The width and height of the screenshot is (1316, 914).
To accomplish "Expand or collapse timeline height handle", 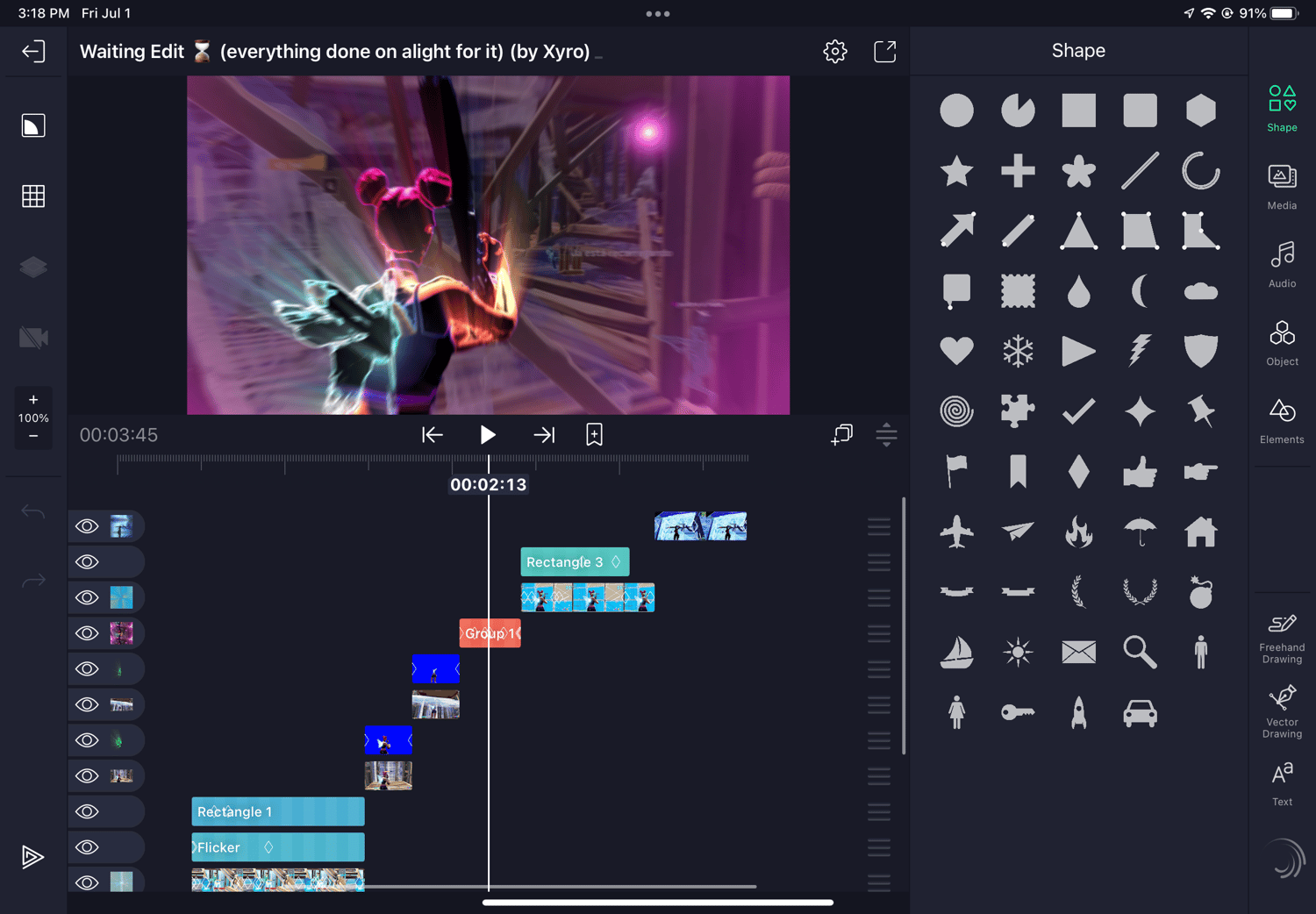I will (886, 435).
